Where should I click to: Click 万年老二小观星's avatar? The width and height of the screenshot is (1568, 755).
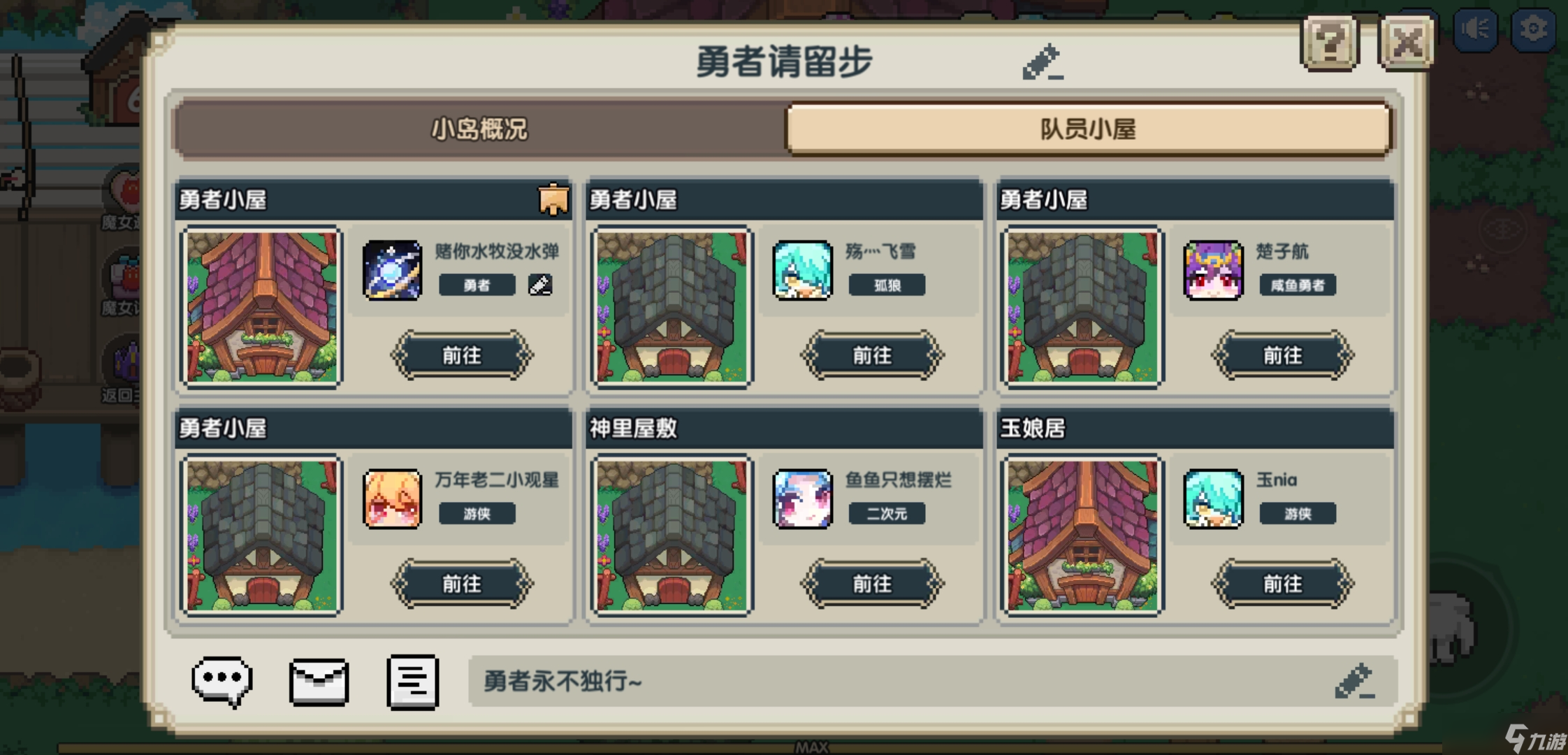point(392,498)
